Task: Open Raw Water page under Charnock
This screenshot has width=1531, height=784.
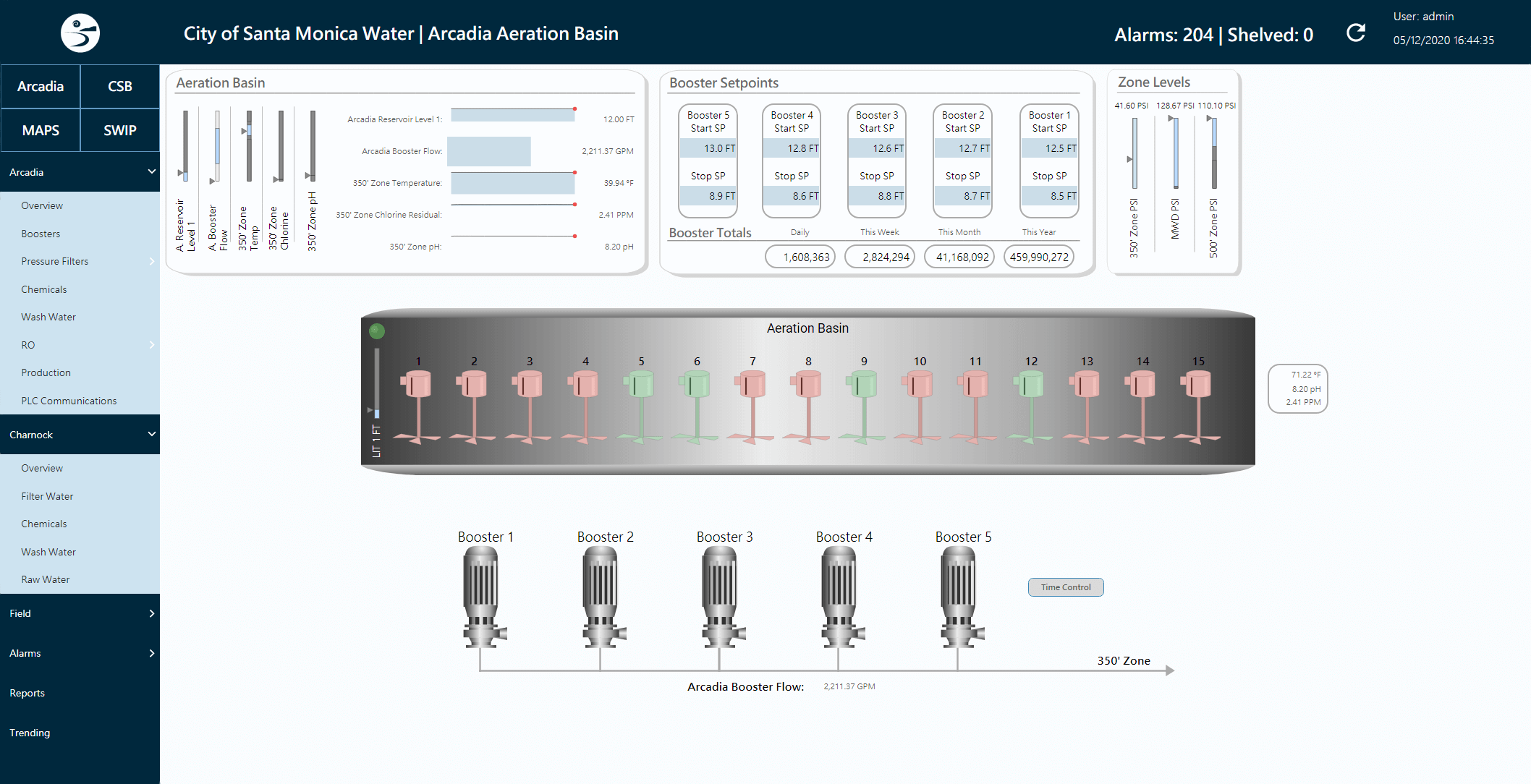Action: (80, 579)
